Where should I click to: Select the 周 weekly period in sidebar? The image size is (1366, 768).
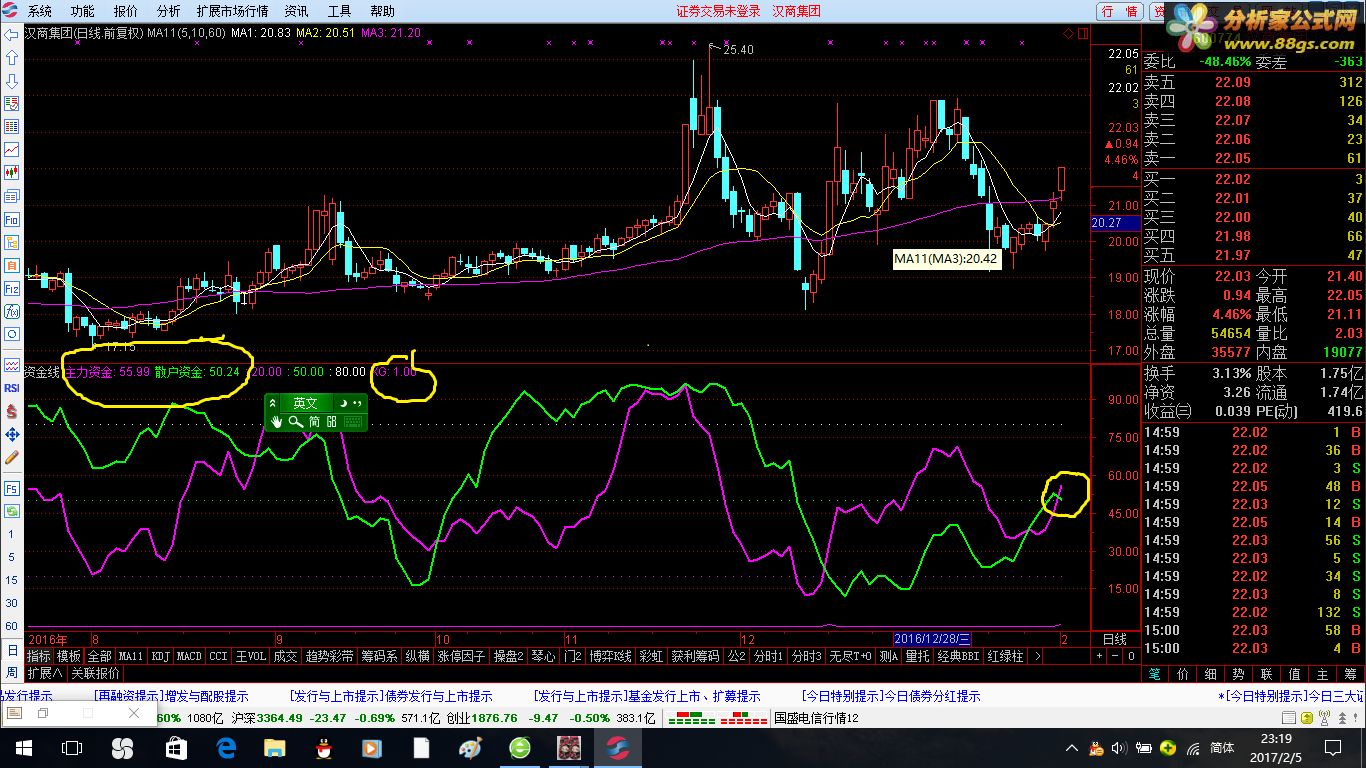pyautogui.click(x=12, y=673)
